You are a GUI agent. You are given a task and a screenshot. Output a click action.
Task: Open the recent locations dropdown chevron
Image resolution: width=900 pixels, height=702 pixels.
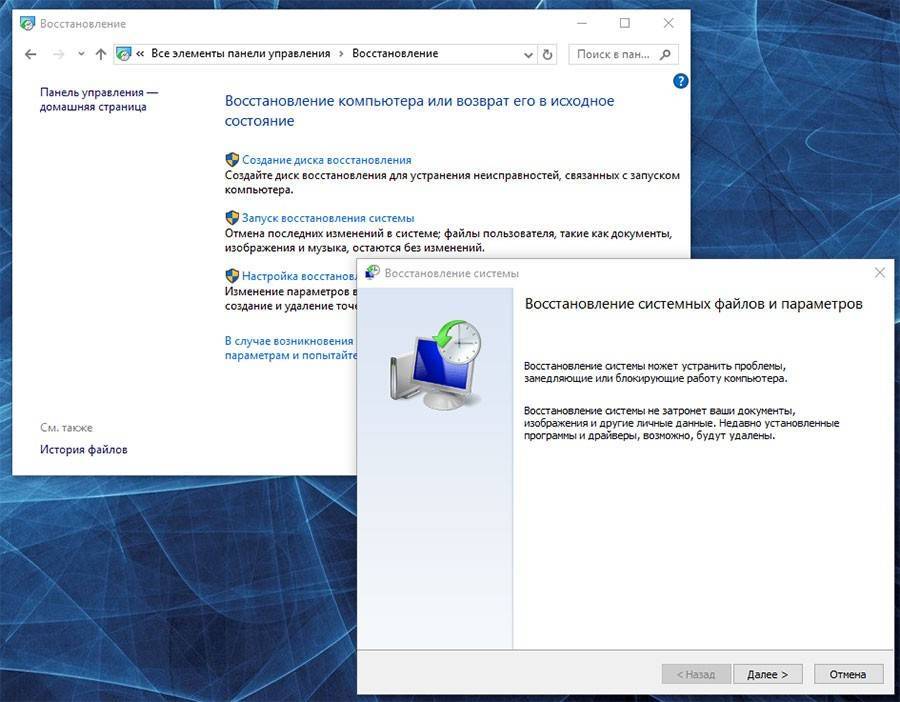(x=80, y=54)
